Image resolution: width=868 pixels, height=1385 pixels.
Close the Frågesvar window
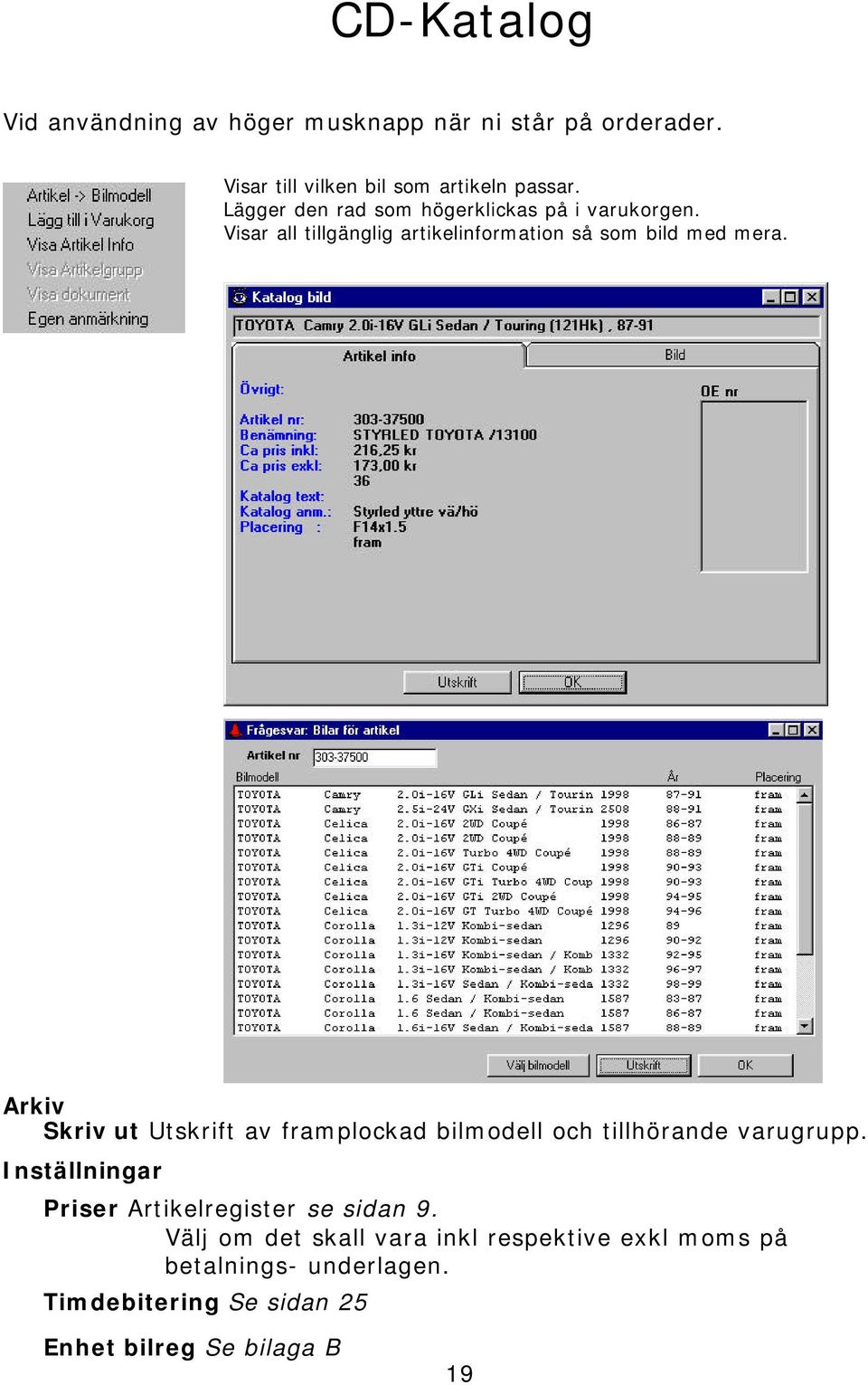click(812, 730)
